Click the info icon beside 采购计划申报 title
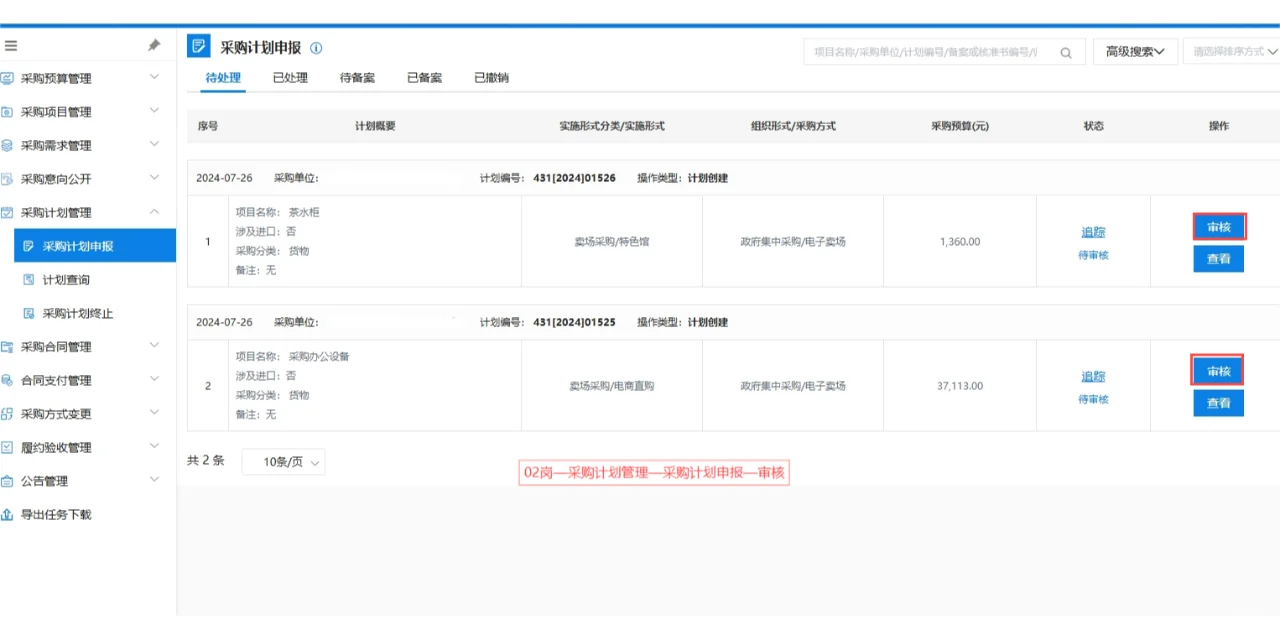The height and width of the screenshot is (640, 1280). (x=316, y=47)
